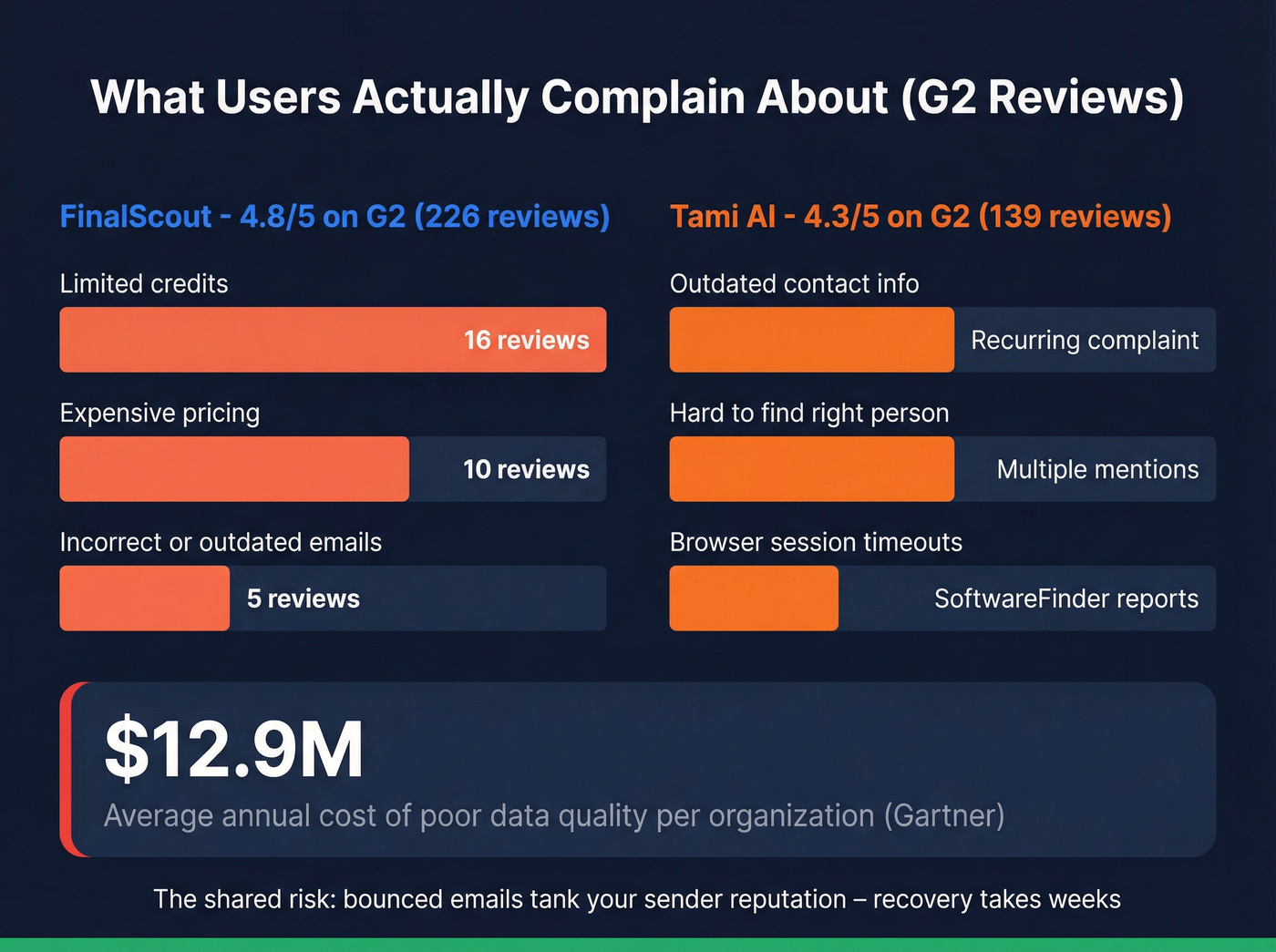Click the FinalScout 4.8/5 on G2 heading

[334, 216]
